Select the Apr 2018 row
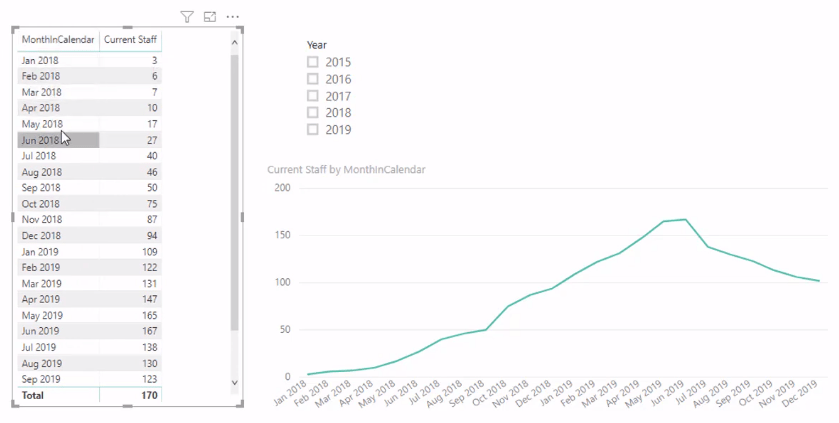Screen dimensions: 839x423 click(89, 108)
